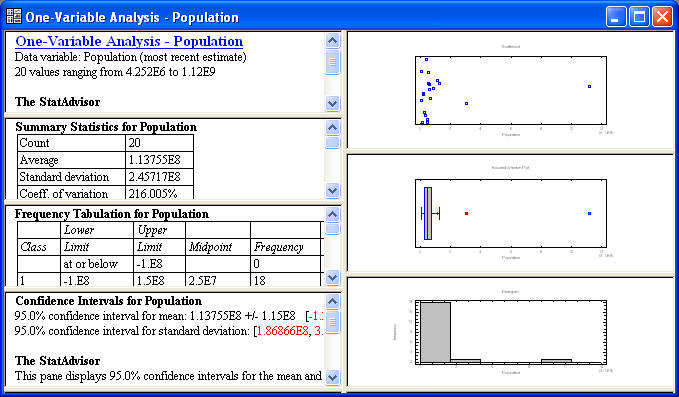Image resolution: width=679 pixels, height=397 pixels.
Task: Click the One-Variable Analysis window title icon
Action: tap(14, 16)
